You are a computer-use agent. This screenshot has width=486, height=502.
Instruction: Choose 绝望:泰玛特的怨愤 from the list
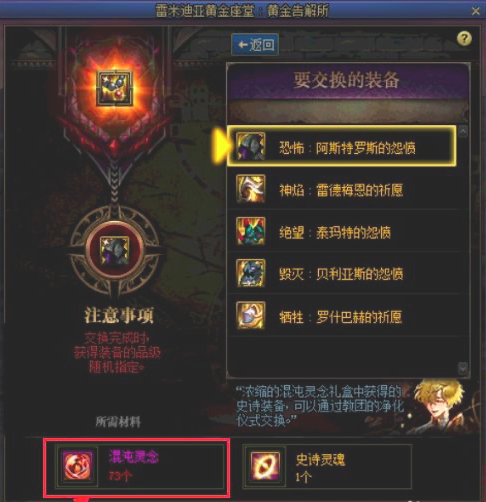343,231
